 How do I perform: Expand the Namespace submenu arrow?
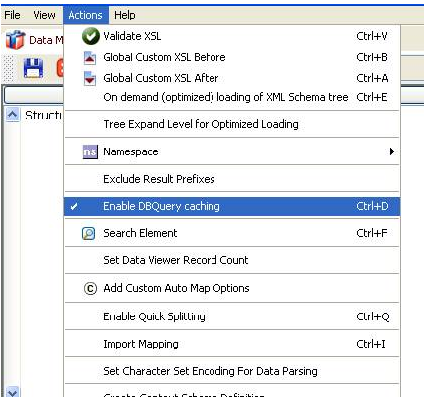(392, 152)
